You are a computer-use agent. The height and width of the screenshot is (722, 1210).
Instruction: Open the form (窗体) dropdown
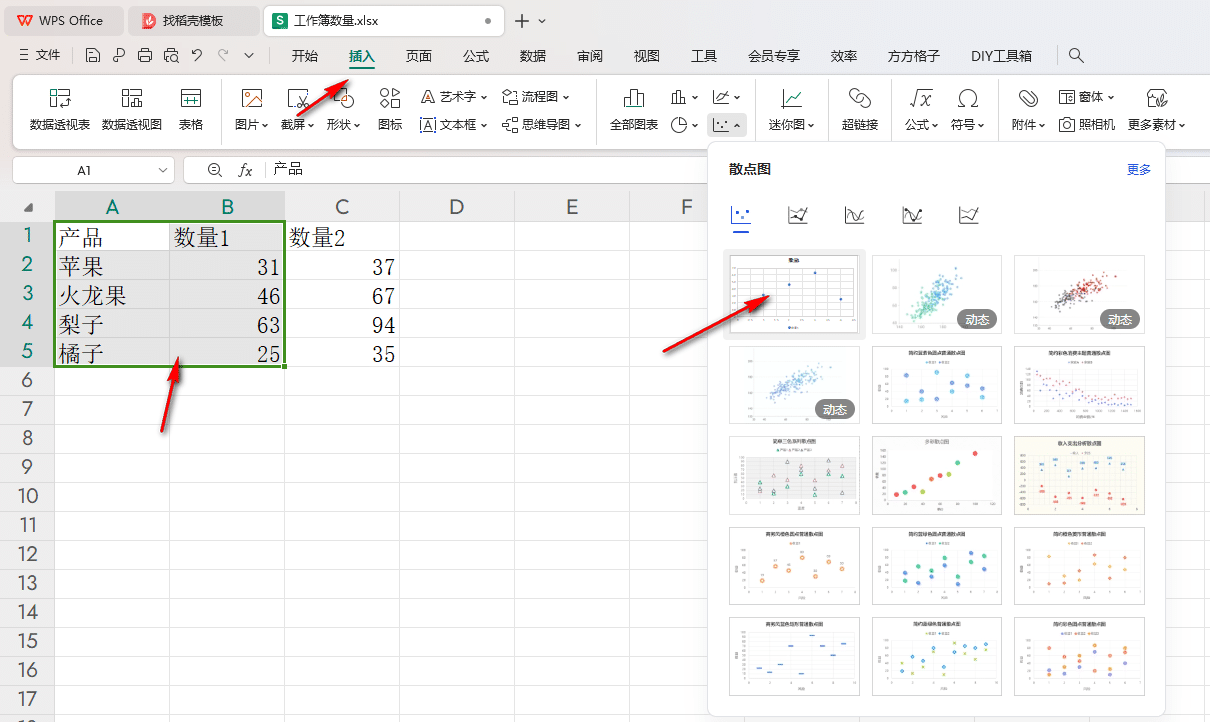(1087, 97)
